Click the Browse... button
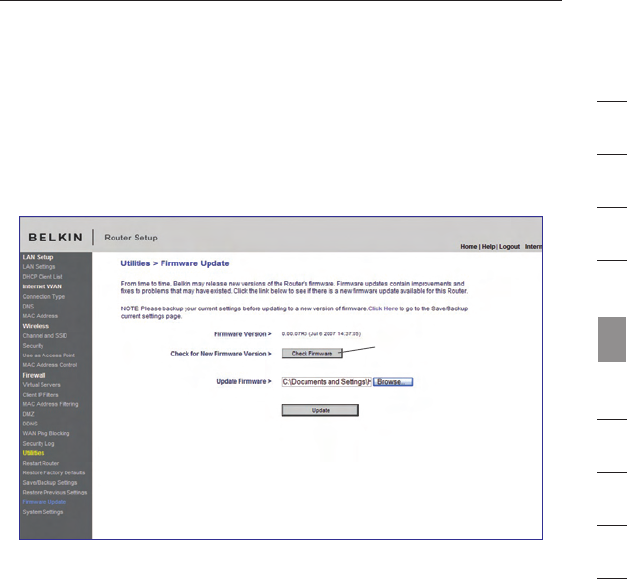627x579 pixels. tap(393, 382)
